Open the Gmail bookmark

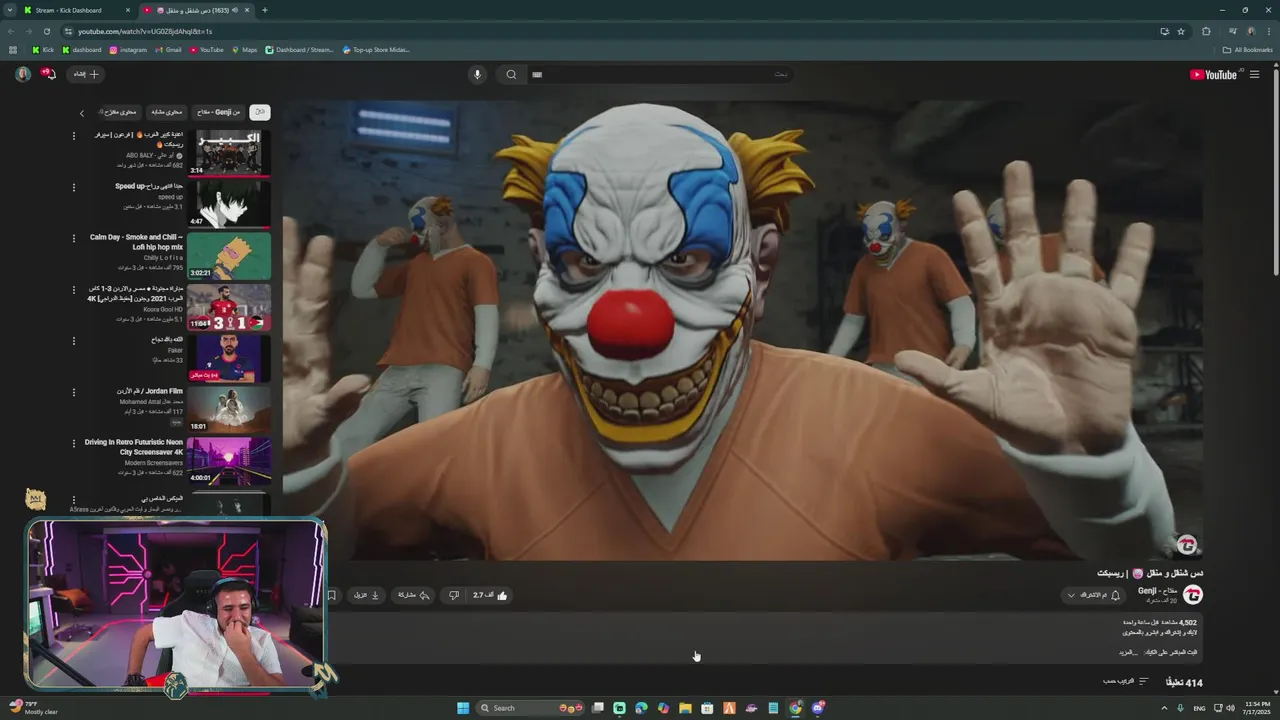coord(168,50)
